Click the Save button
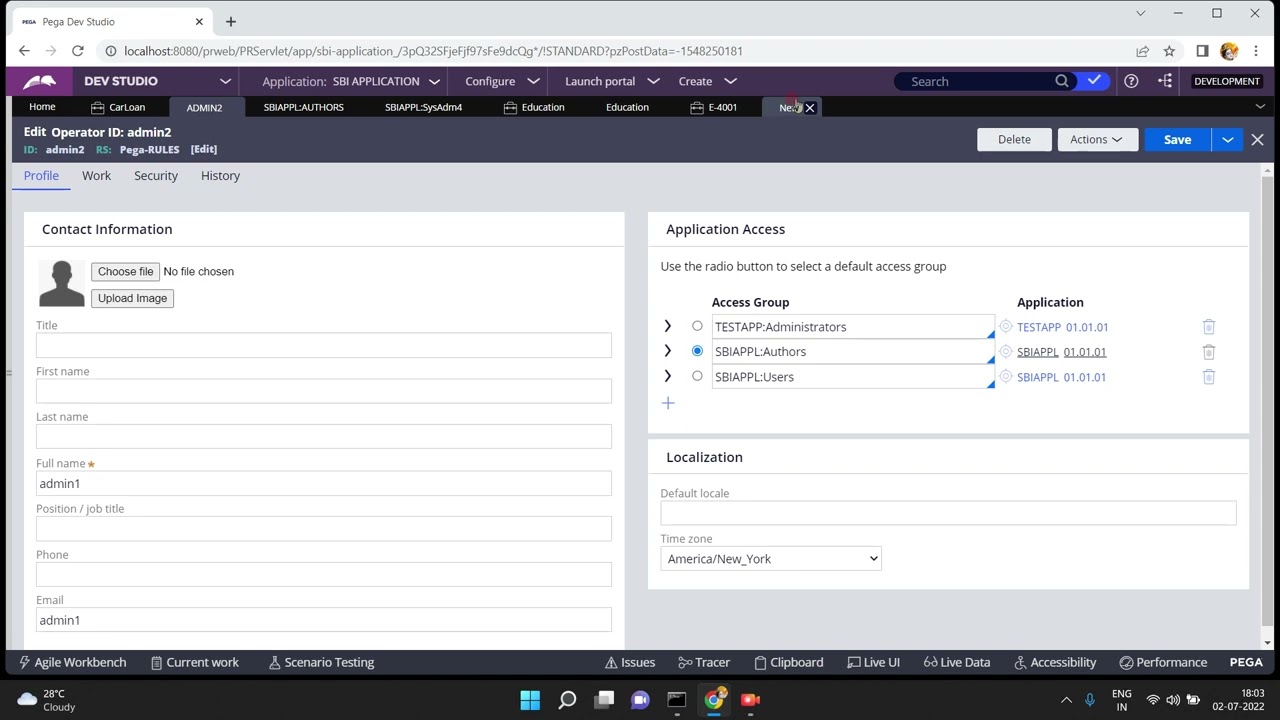This screenshot has width=1280, height=720. 1177,139
